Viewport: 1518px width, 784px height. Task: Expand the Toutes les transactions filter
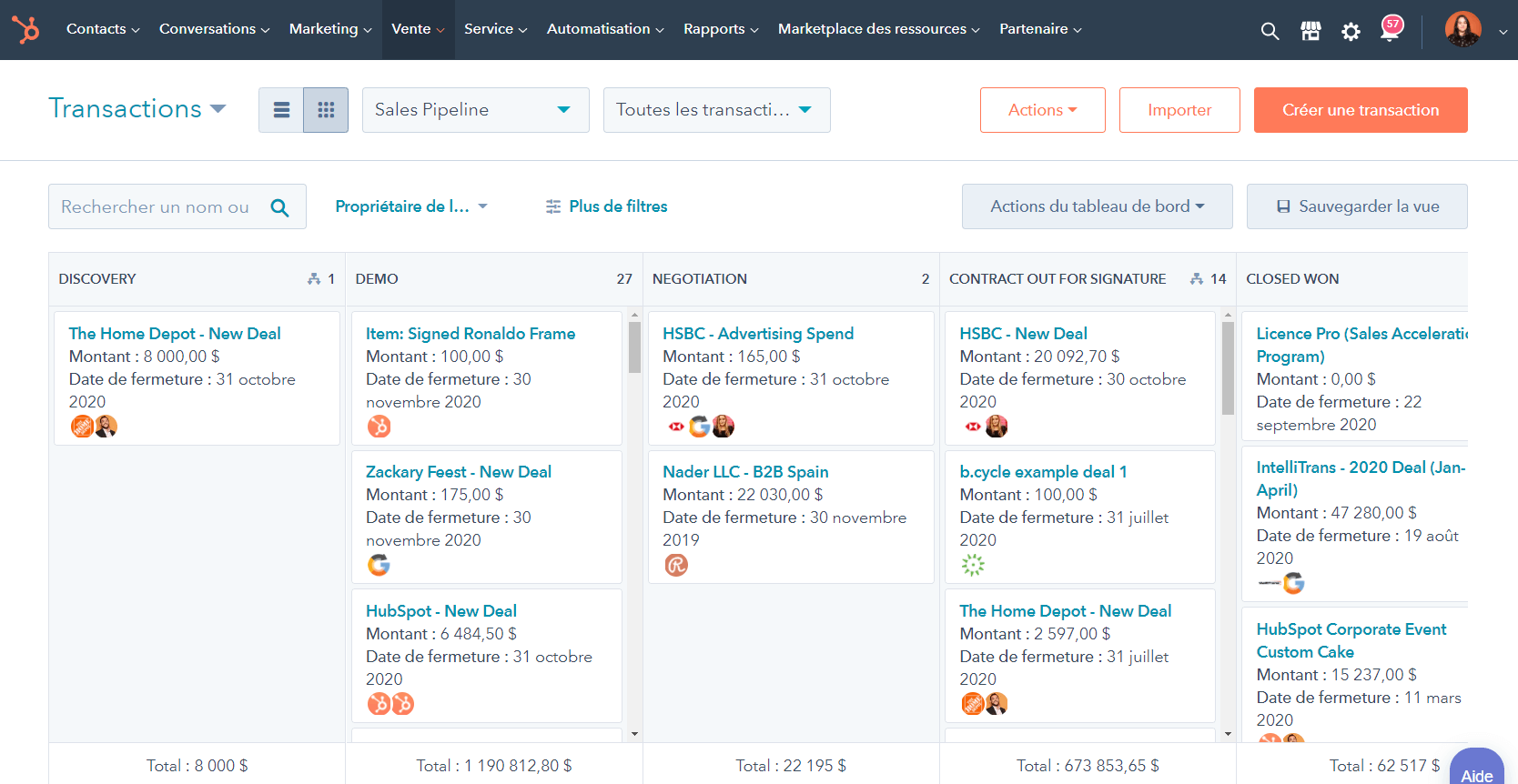tap(716, 110)
